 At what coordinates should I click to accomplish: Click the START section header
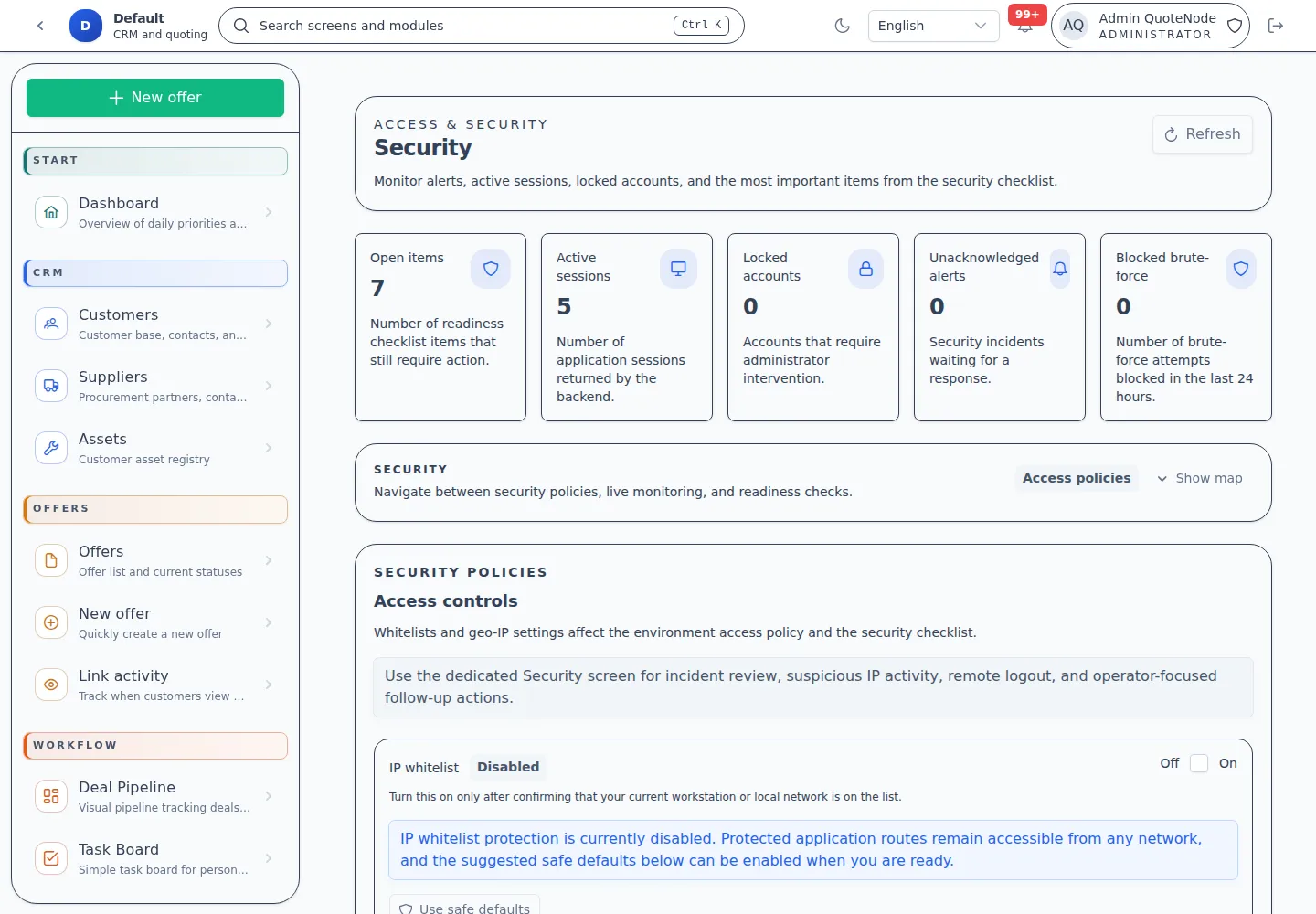(x=155, y=161)
